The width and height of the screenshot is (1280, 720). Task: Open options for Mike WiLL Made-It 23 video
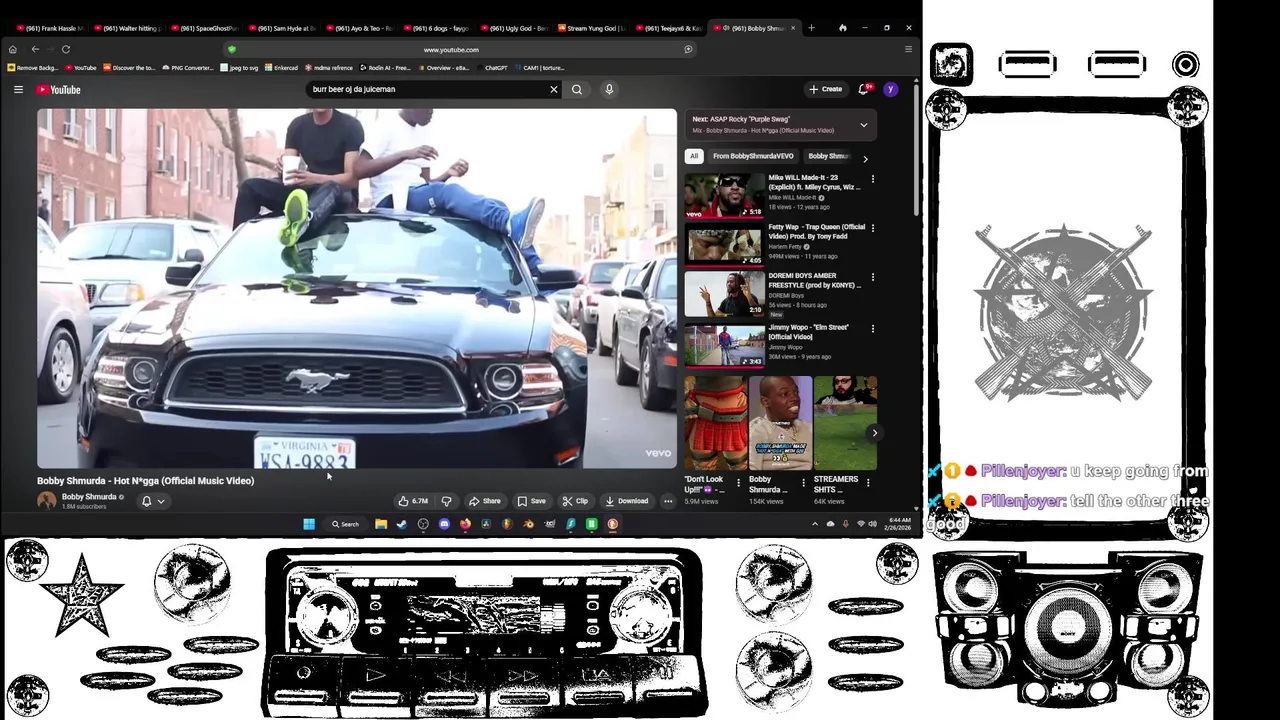[872, 179]
